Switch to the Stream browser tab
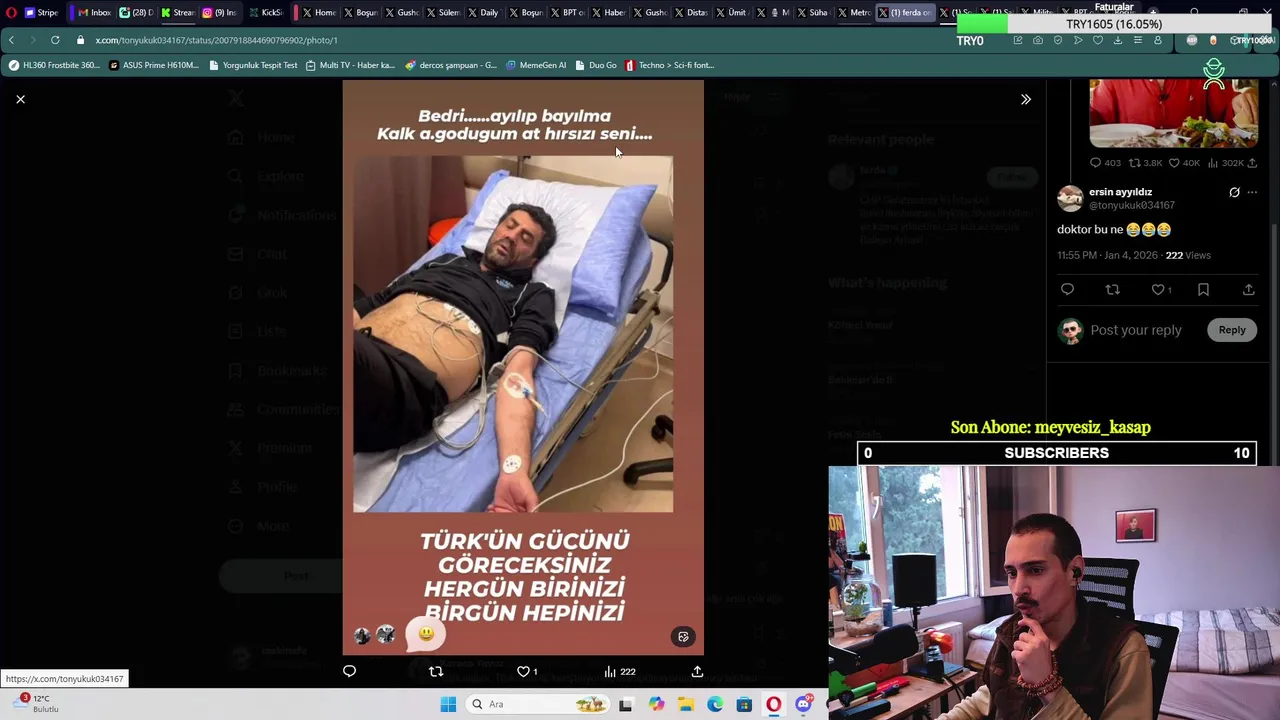1280x720 pixels. click(177, 12)
